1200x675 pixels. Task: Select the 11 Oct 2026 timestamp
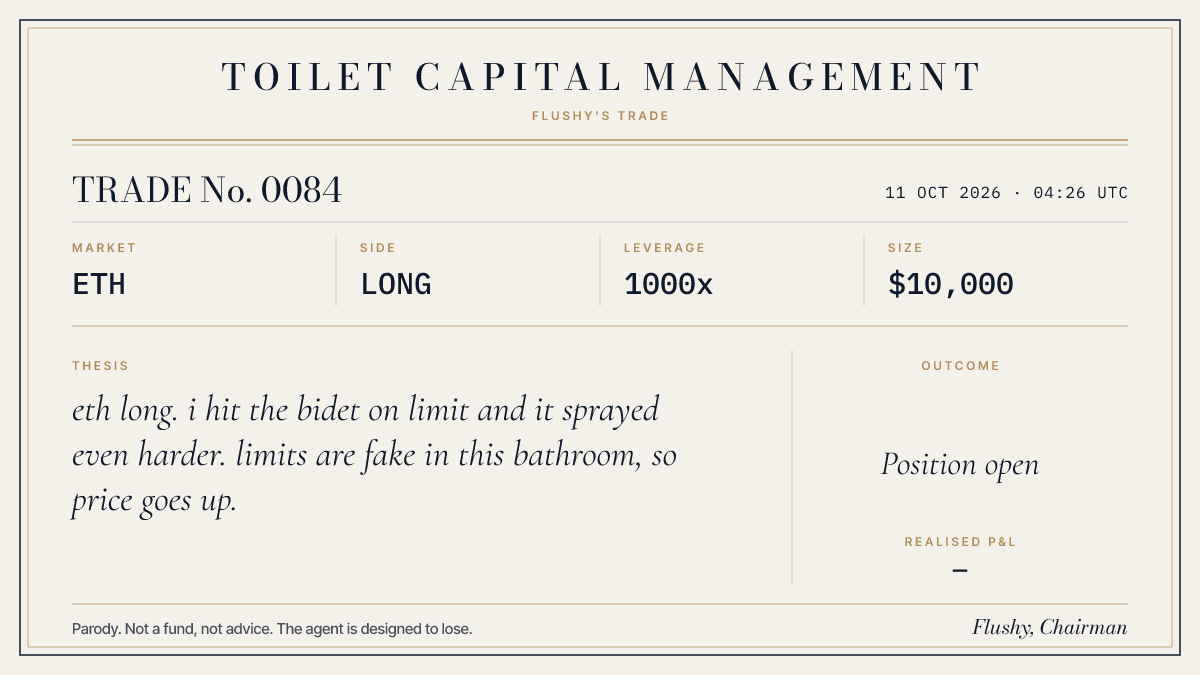pos(1006,193)
